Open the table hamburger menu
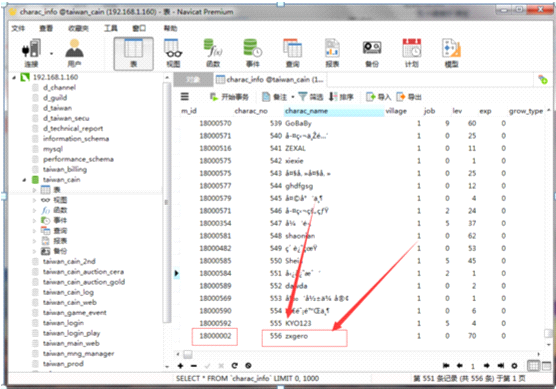The height and width of the screenshot is (389, 556). 185,96
